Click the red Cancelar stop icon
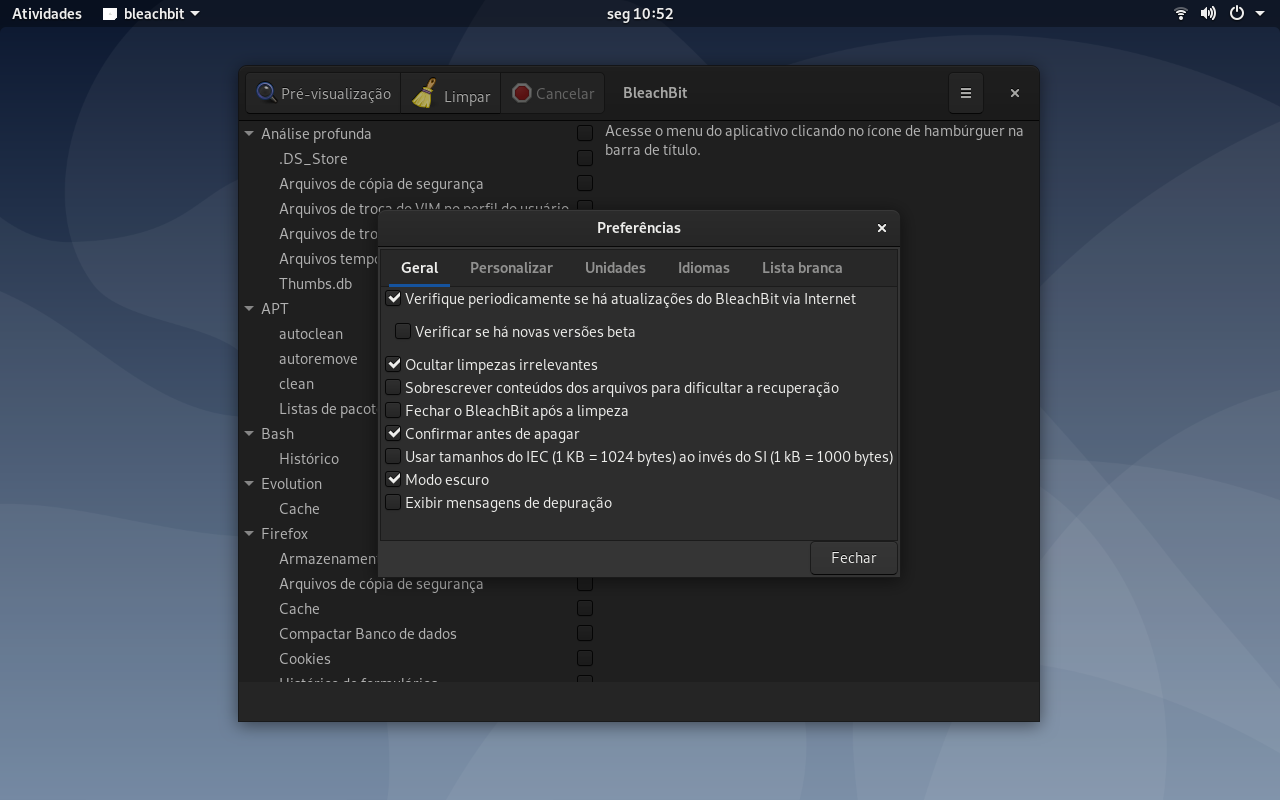Screen dimensions: 1280x800 point(521,93)
